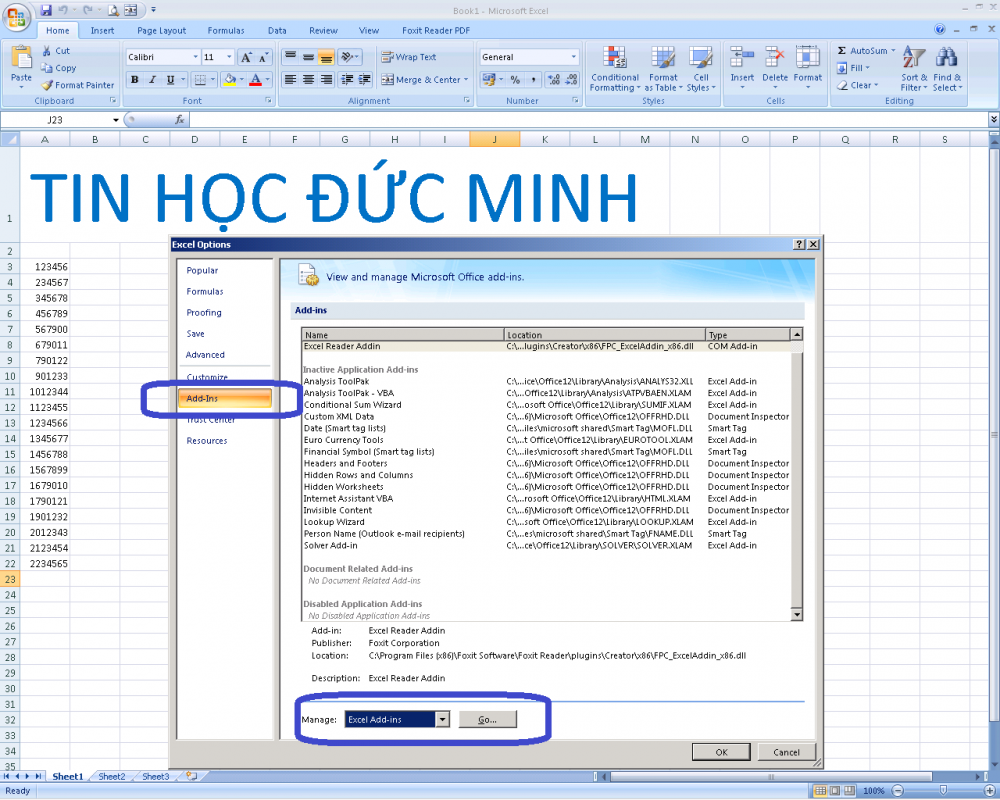Image resolution: width=1000 pixels, height=800 pixels.
Task: Open the Formulas ribbon tab
Action: (x=226, y=30)
